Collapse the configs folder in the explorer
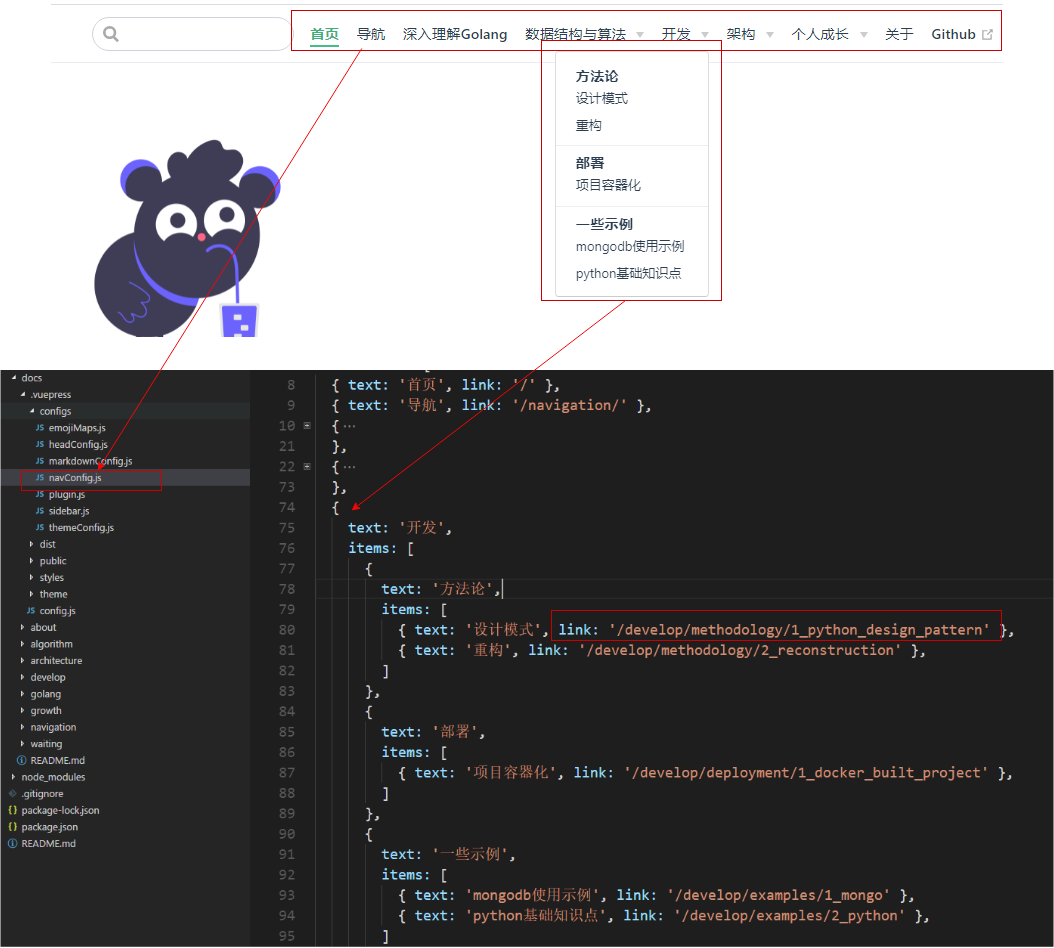The image size is (1054, 948). point(32,411)
